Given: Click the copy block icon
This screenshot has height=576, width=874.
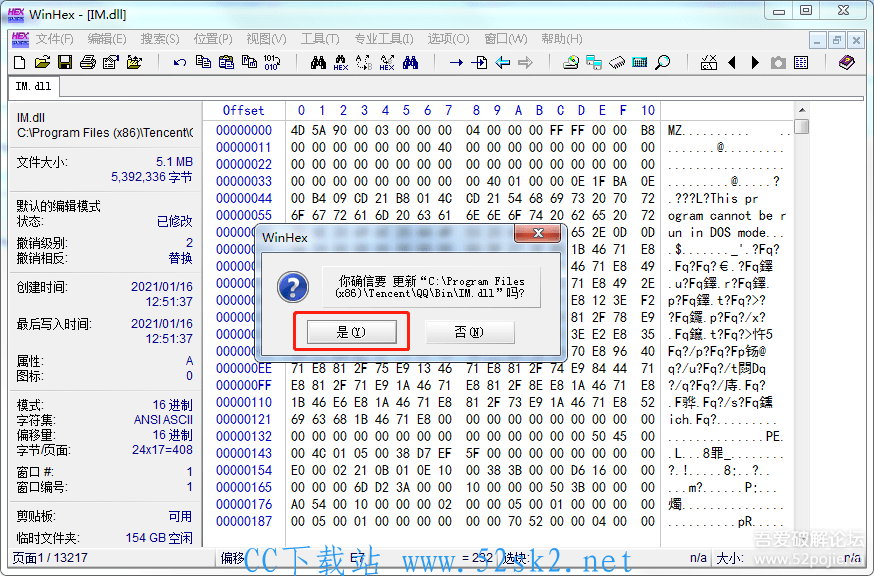Looking at the screenshot, I should (203, 62).
